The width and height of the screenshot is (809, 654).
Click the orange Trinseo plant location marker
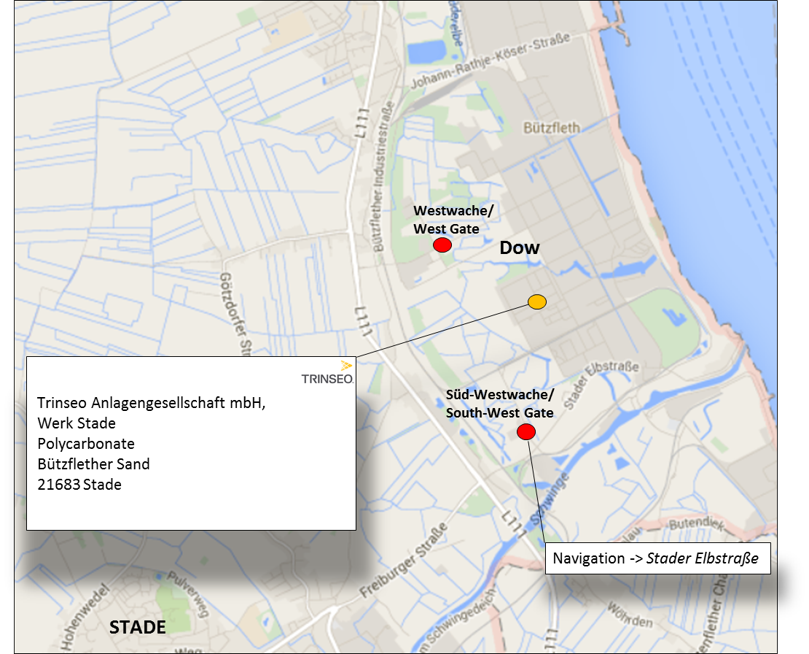537,301
